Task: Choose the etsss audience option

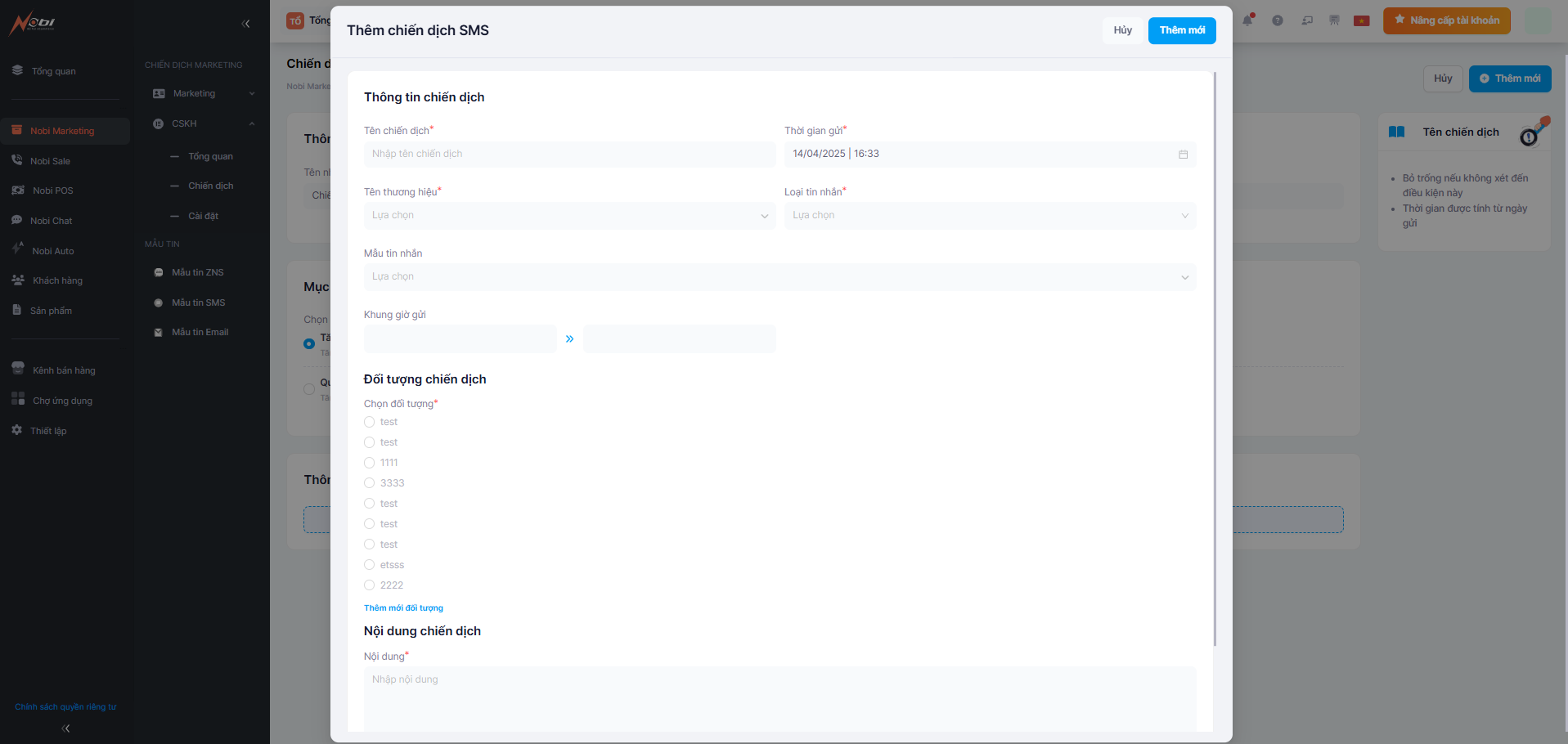Action: tap(370, 565)
